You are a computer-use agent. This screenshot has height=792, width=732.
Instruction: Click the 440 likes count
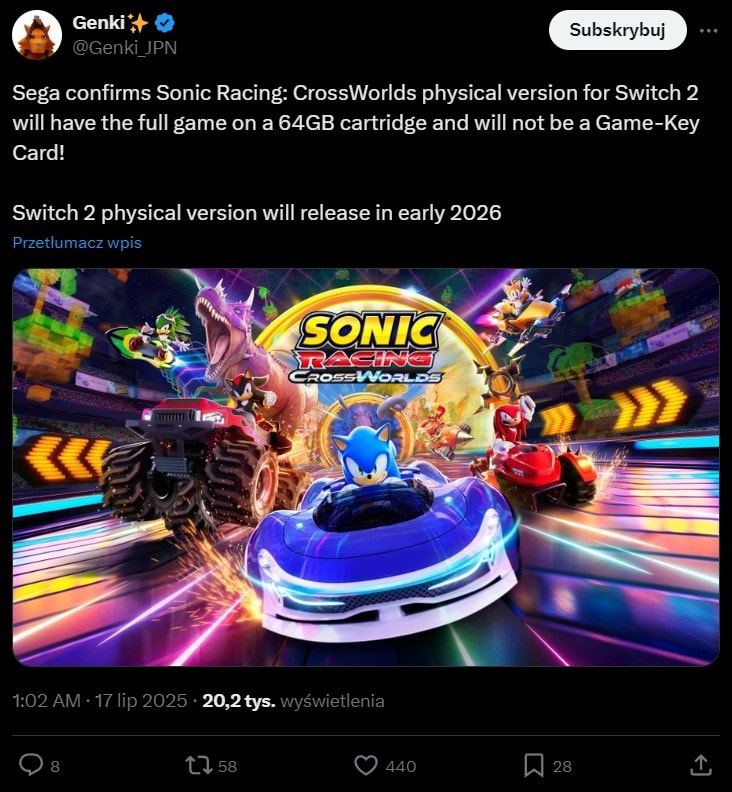point(401,766)
